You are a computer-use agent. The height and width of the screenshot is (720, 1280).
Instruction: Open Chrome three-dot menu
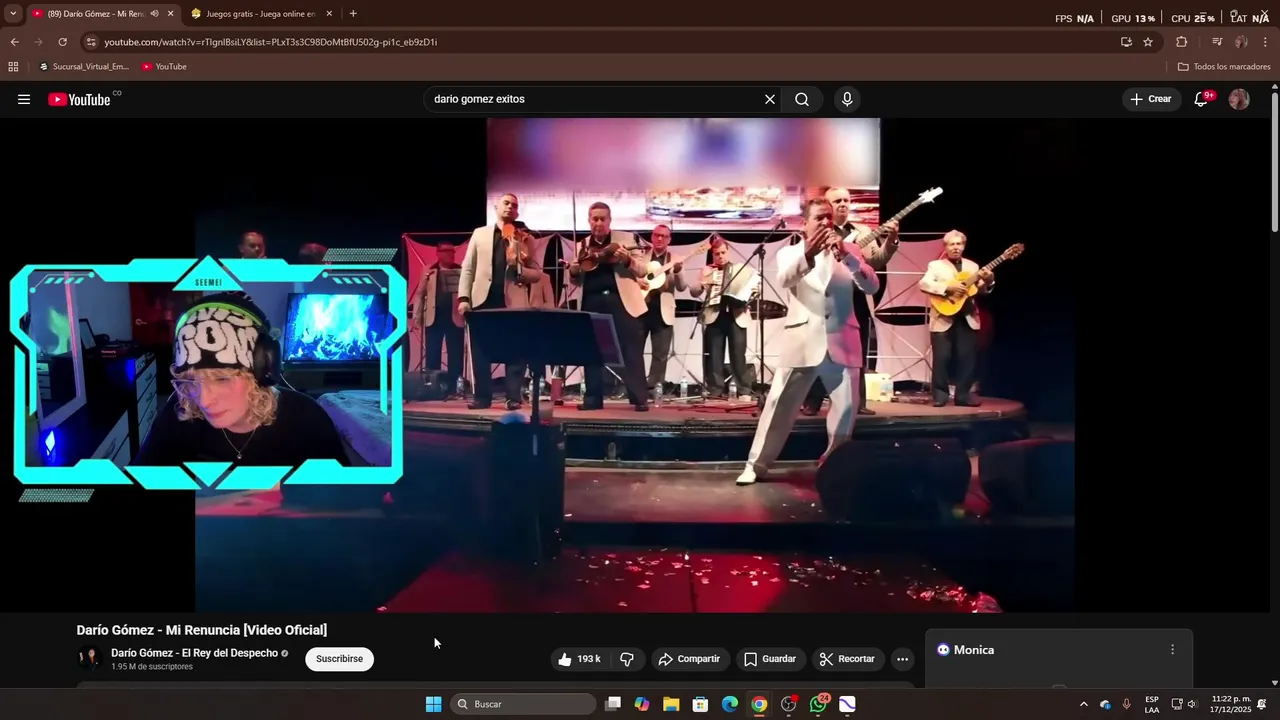[1265, 42]
